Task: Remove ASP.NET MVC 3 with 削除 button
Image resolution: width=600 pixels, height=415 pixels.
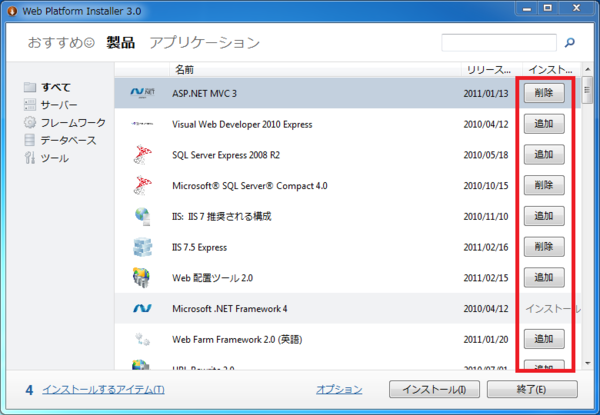Action: pyautogui.click(x=544, y=93)
